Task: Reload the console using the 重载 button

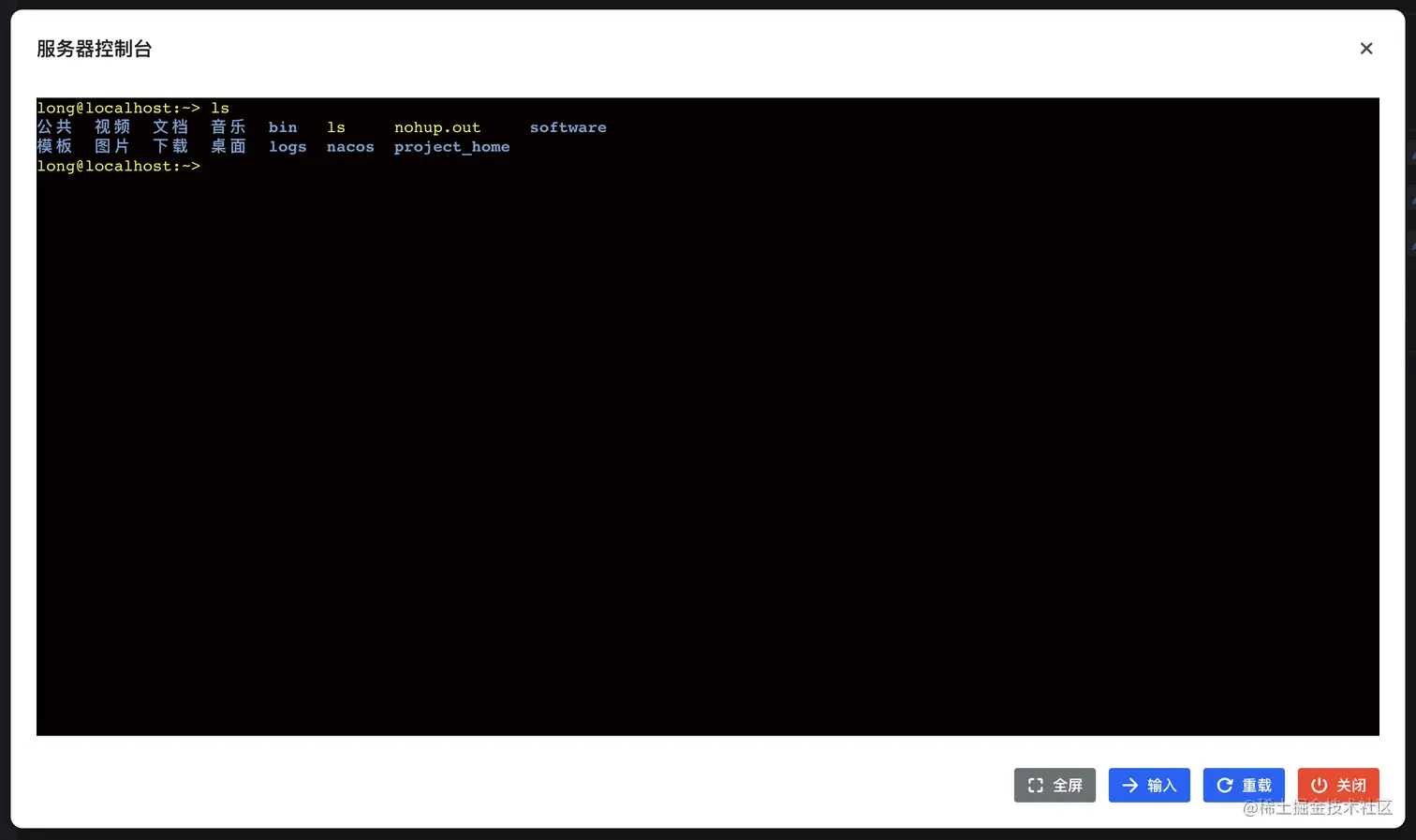Action: [1244, 785]
